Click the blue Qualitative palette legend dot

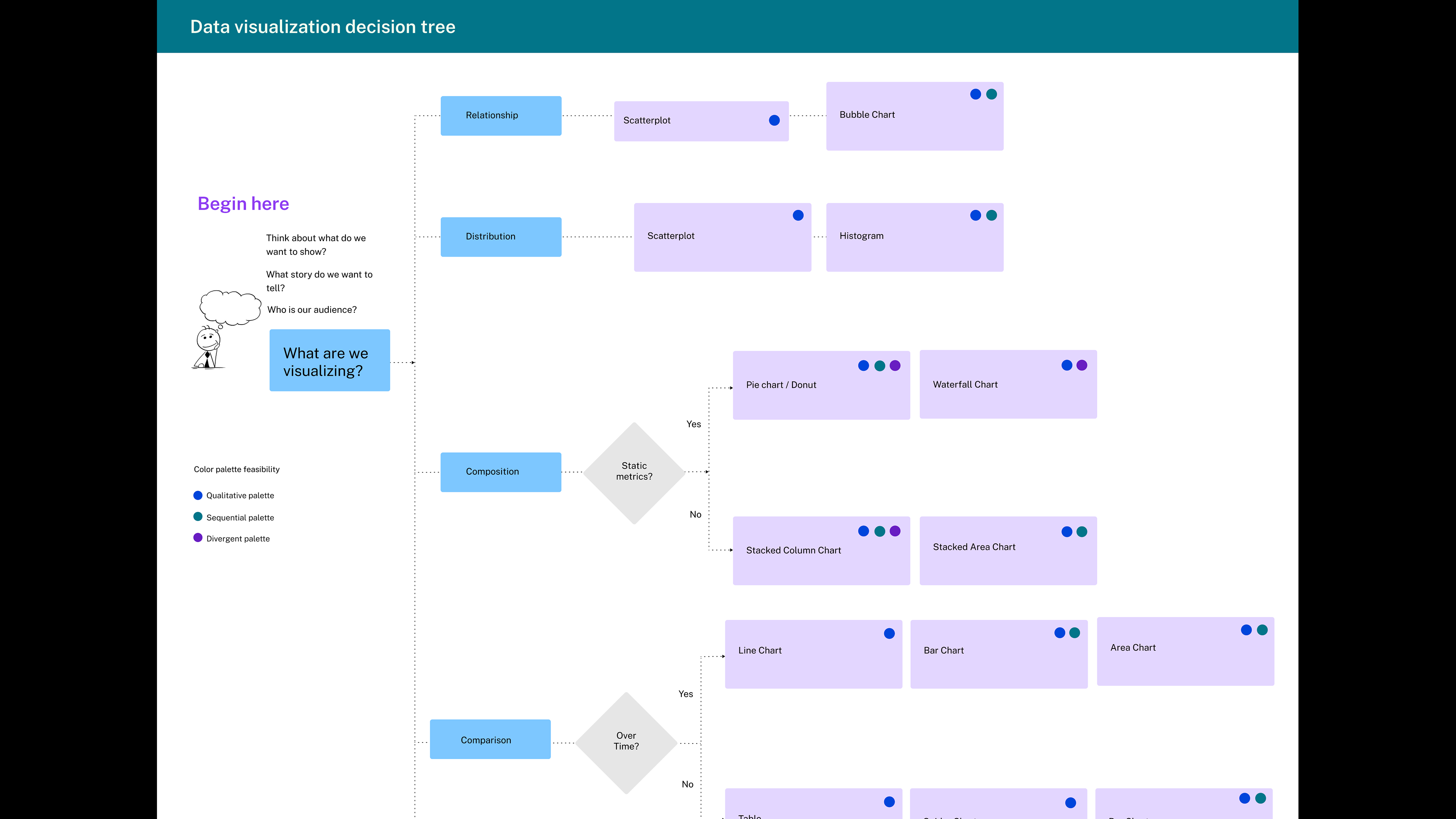(198, 495)
